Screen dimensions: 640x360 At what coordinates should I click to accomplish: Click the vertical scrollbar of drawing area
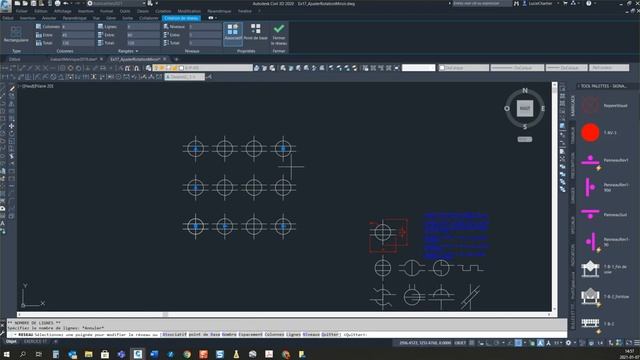[x=554, y=197]
